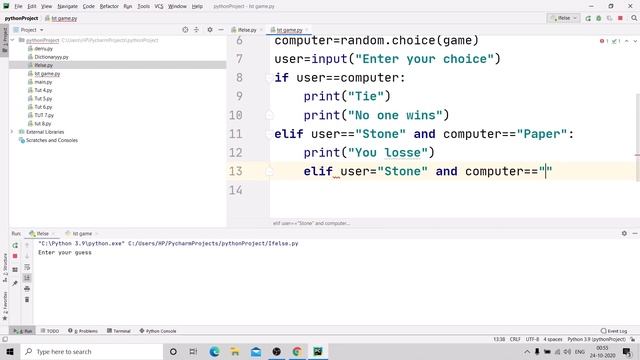This screenshot has height=360, width=640.
Task: Toggle the Favorites side panel
Action: tap(5, 305)
